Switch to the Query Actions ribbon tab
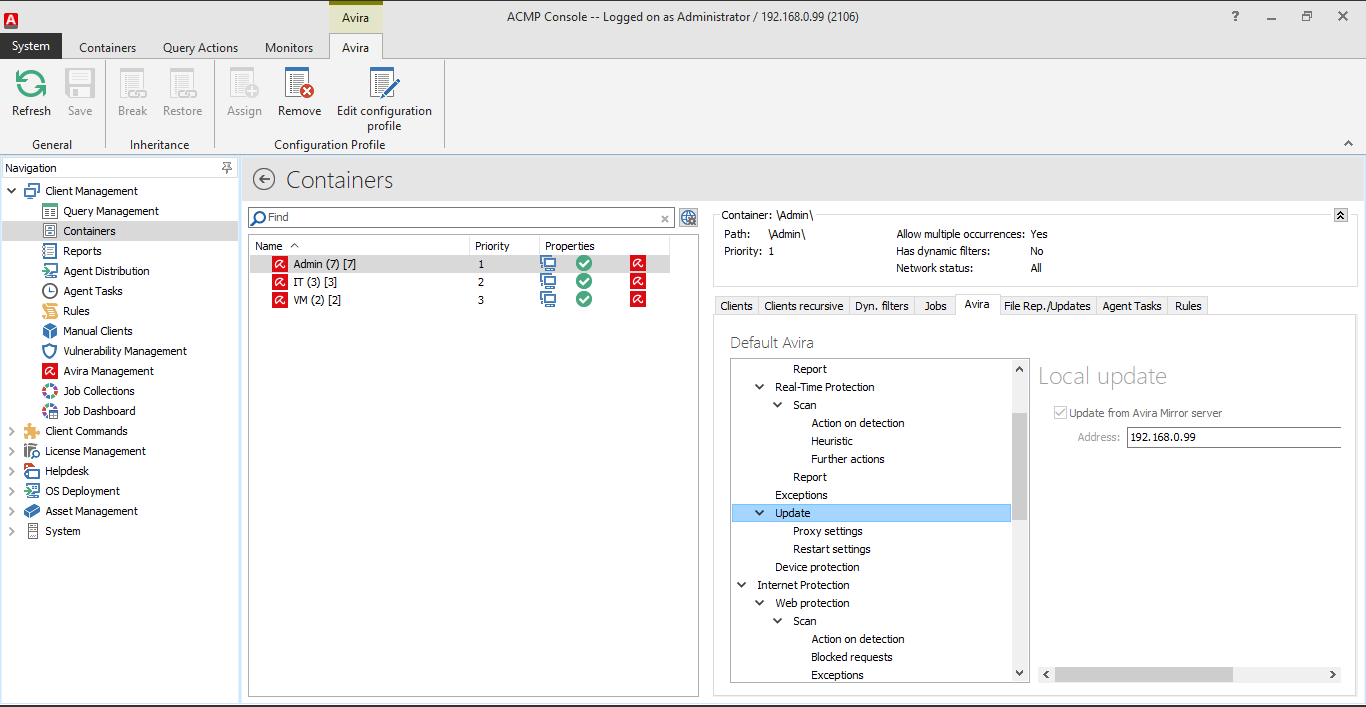Screen dimensions: 1366x707 point(200,47)
